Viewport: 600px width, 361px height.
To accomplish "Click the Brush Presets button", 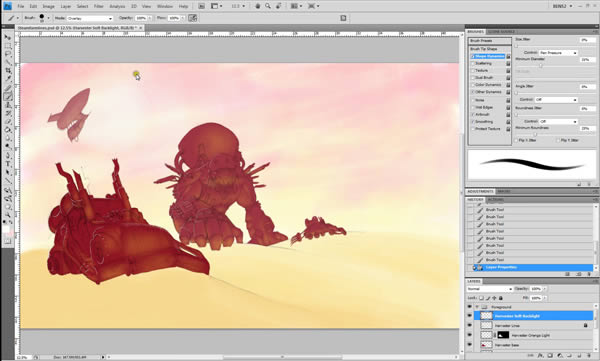I will (490, 41).
